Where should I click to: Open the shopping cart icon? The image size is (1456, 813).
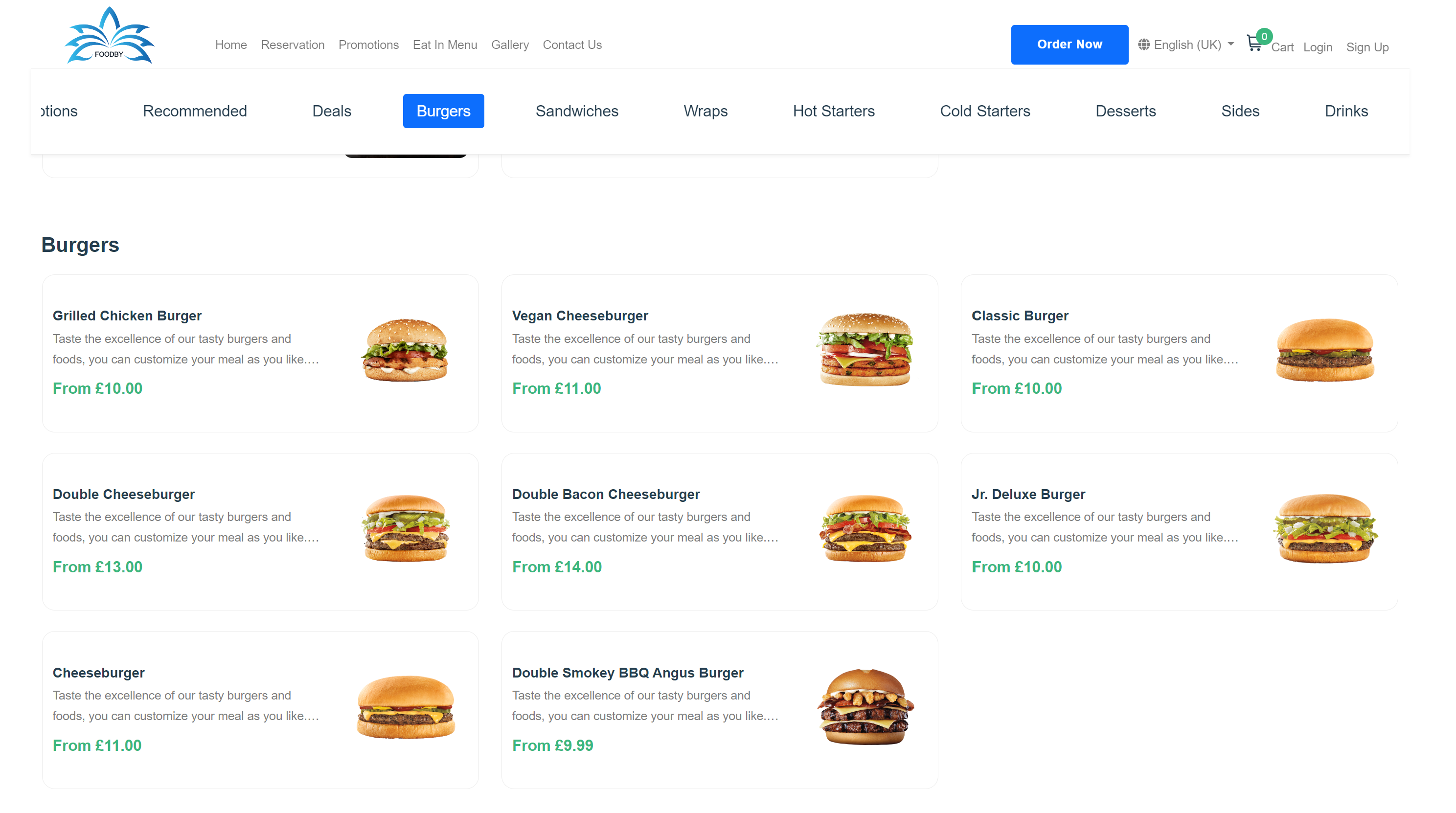[x=1253, y=44]
